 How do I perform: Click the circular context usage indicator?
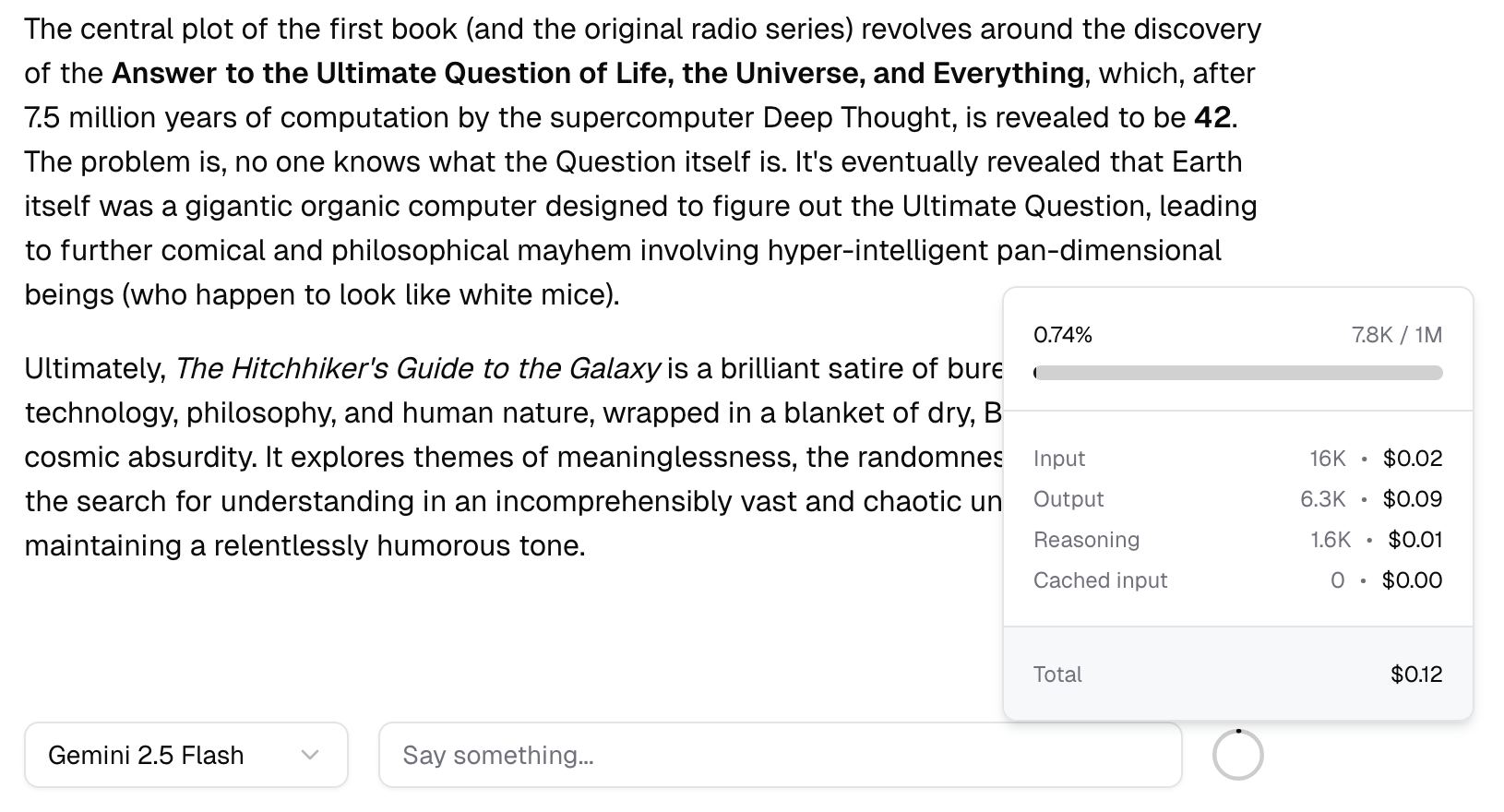click(x=1237, y=756)
